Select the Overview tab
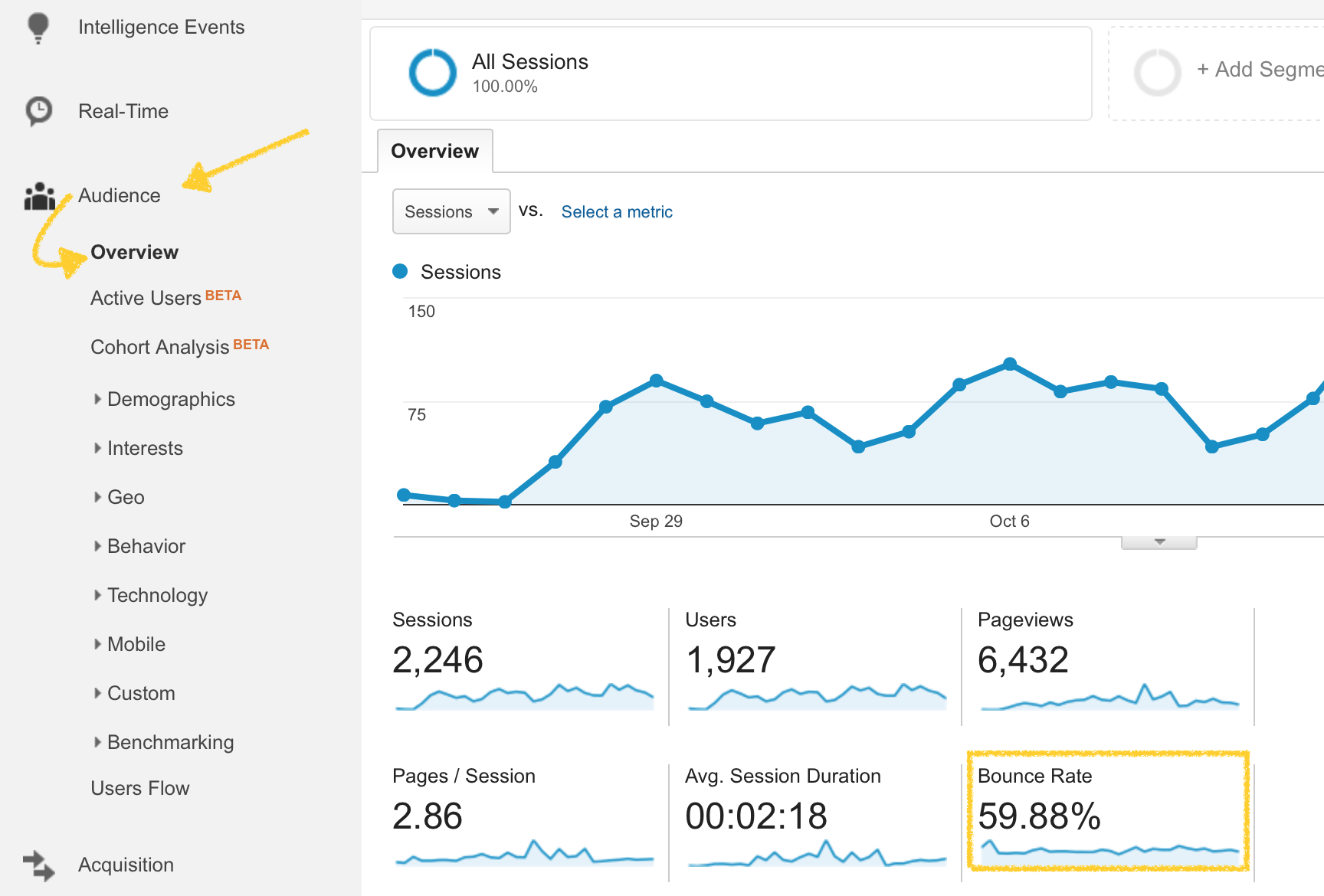This screenshot has height=896, width=1324. pos(435,151)
